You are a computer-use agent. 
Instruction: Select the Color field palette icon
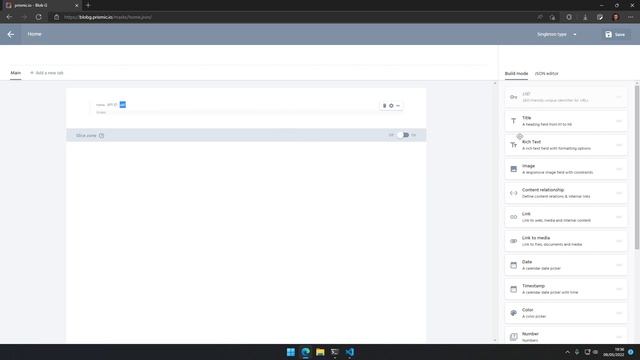513,313
